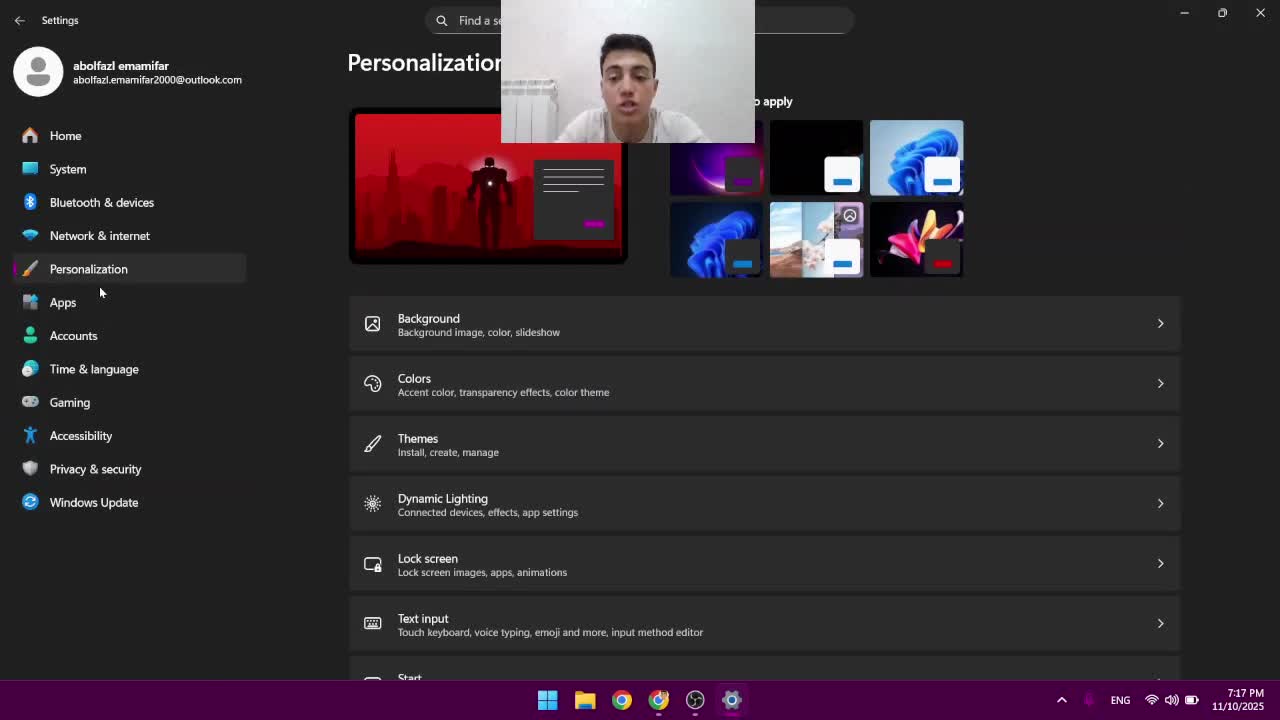Screen dimensions: 1280x720
Task: Click the Windows Update sync icon
Action: point(30,502)
